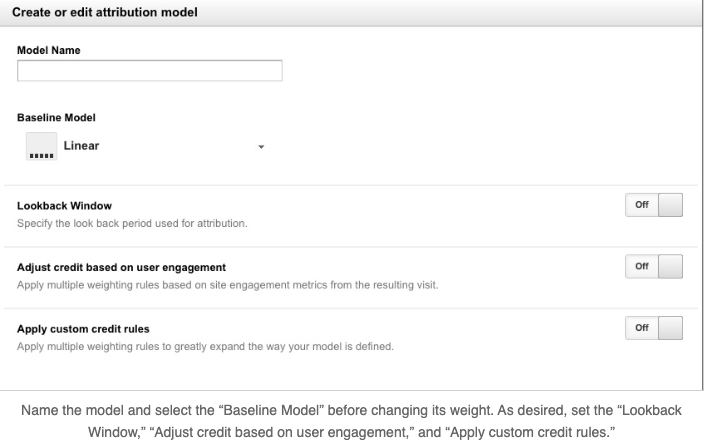Click the instruction caption below the dialog
Image resolution: width=705 pixels, height=444 pixels.
[351, 421]
